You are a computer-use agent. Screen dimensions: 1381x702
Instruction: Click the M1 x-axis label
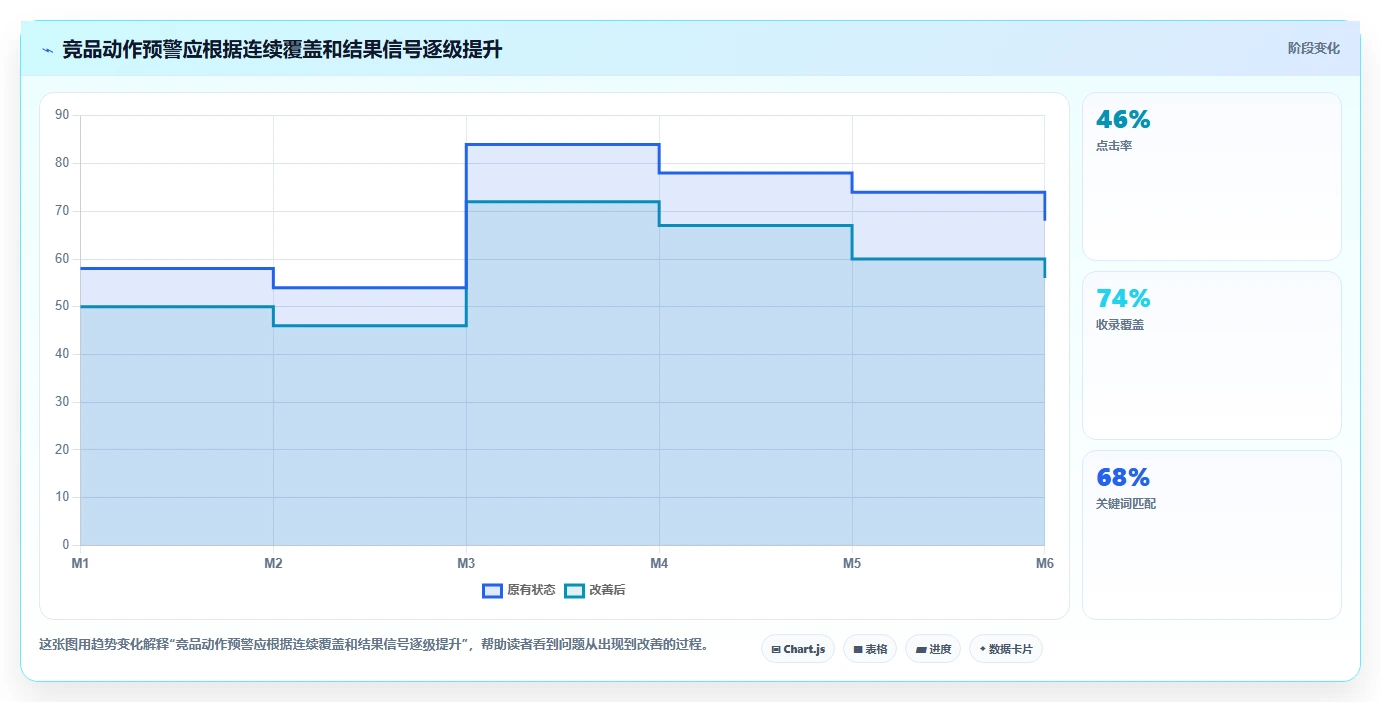(x=80, y=563)
